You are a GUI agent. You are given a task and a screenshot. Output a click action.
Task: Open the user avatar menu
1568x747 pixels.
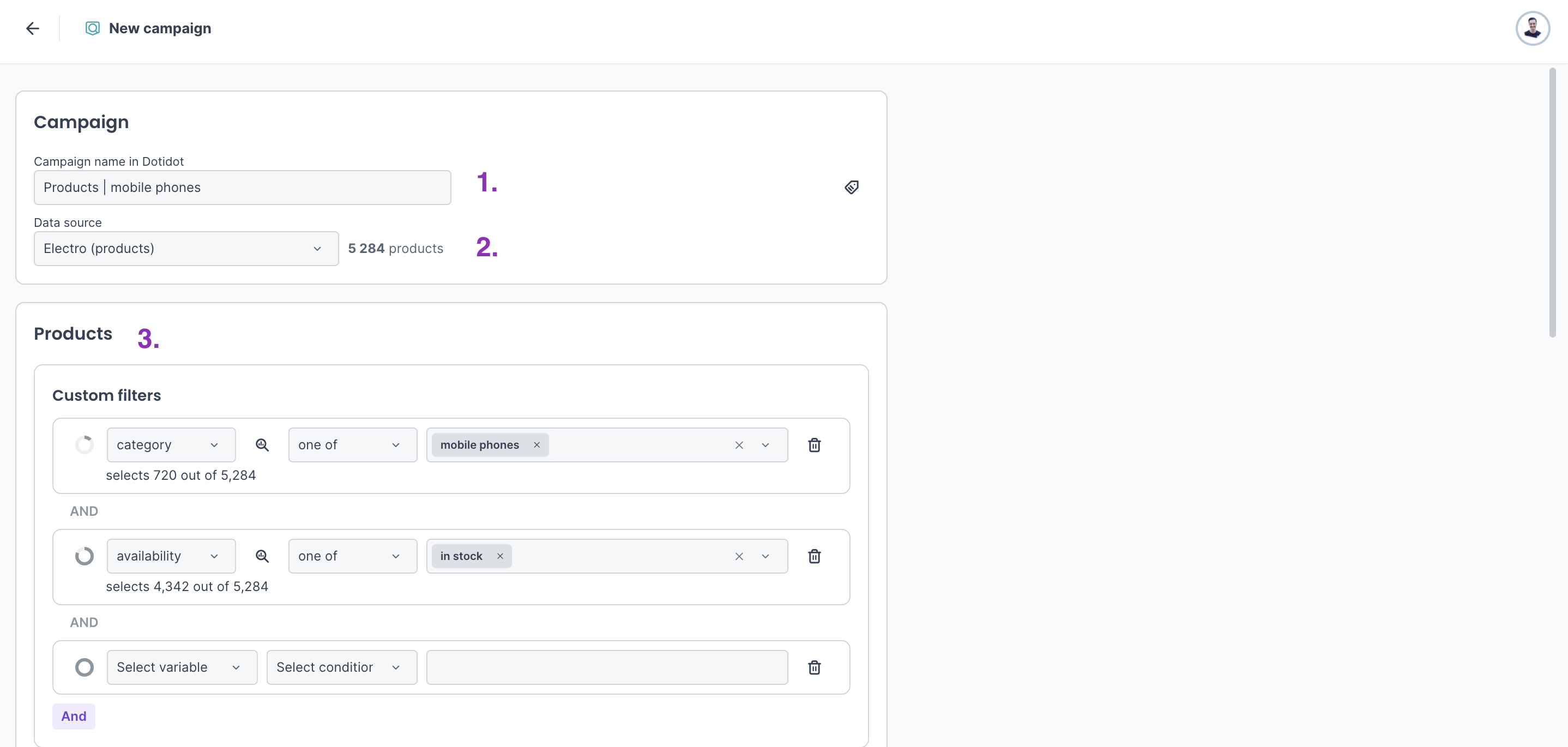(x=1531, y=28)
